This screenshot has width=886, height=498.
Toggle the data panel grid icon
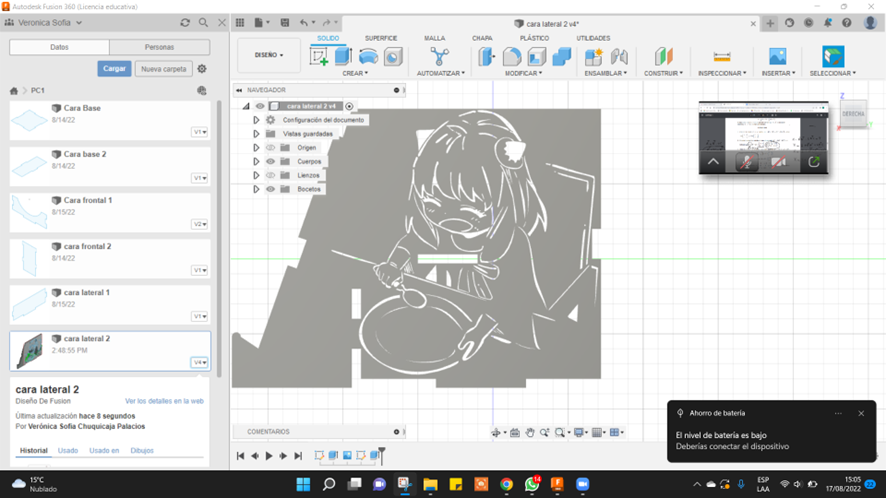click(x=240, y=23)
